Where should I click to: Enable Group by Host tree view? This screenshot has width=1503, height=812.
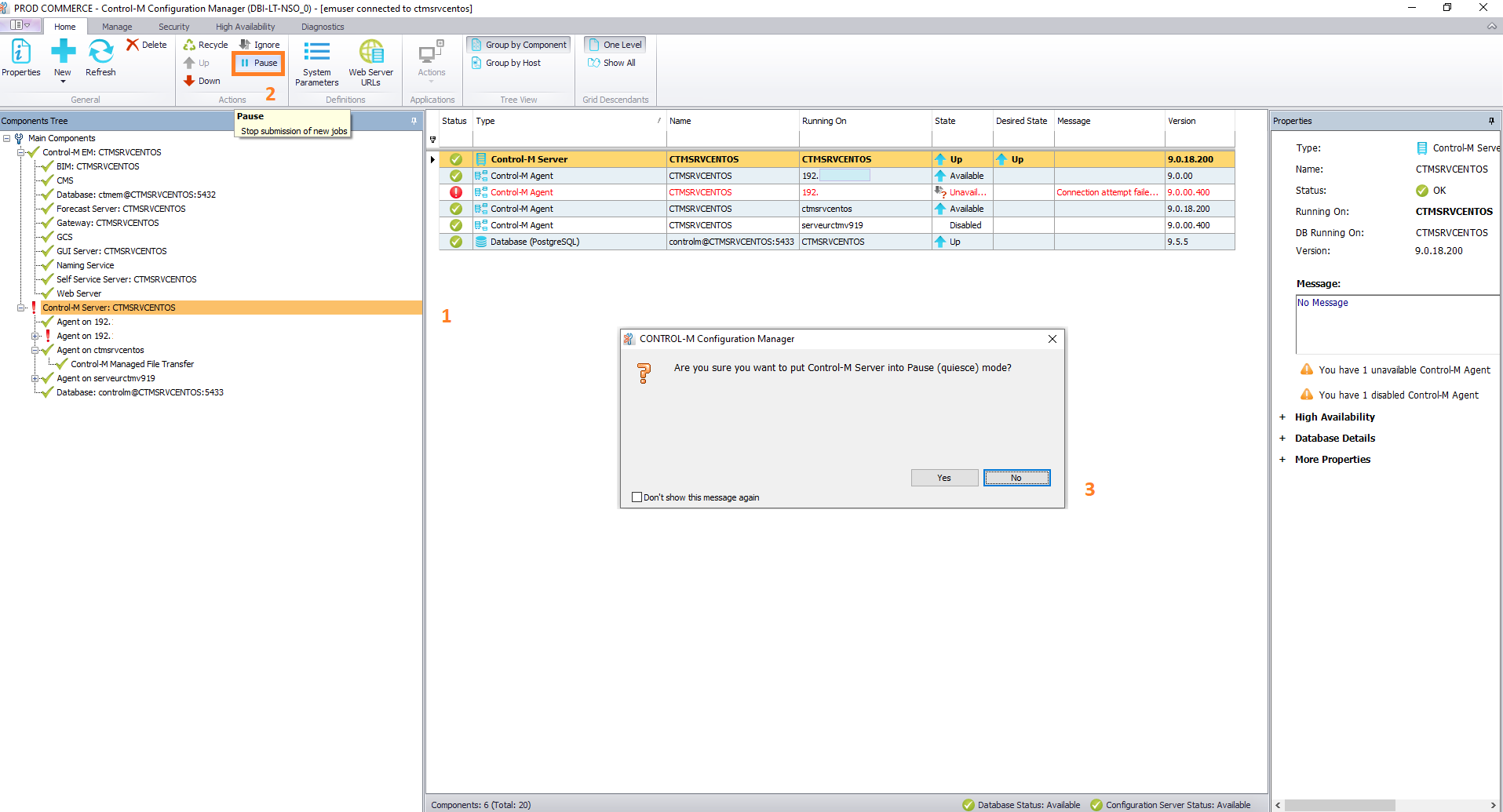tap(506, 63)
